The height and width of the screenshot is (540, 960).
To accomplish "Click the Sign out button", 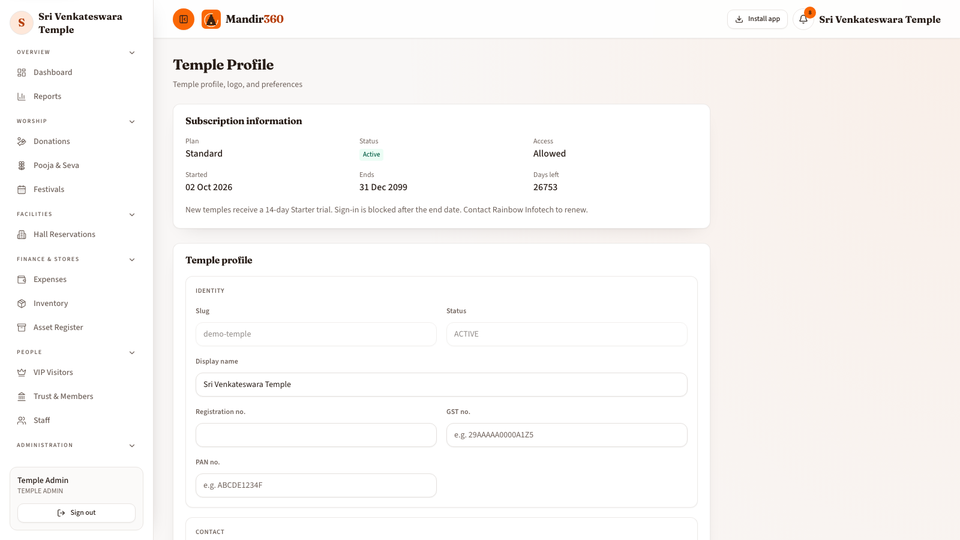I will click(x=77, y=513).
